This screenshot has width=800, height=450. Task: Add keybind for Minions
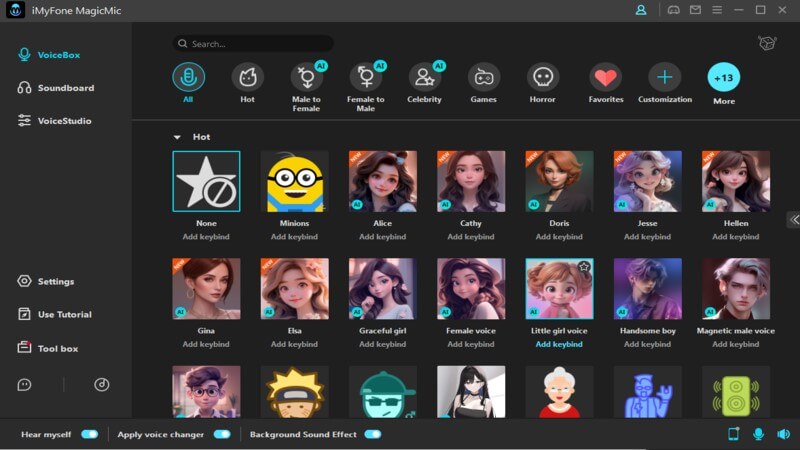(x=294, y=237)
